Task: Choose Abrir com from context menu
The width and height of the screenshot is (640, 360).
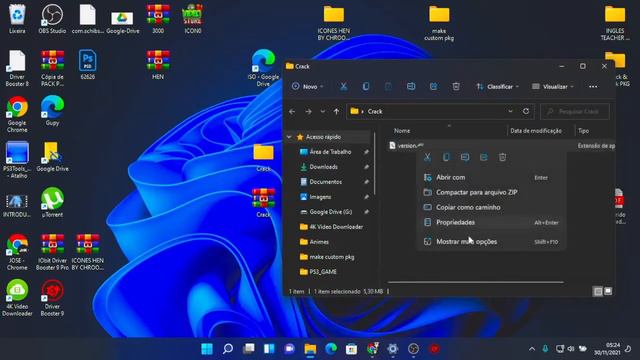Action: coord(491,178)
